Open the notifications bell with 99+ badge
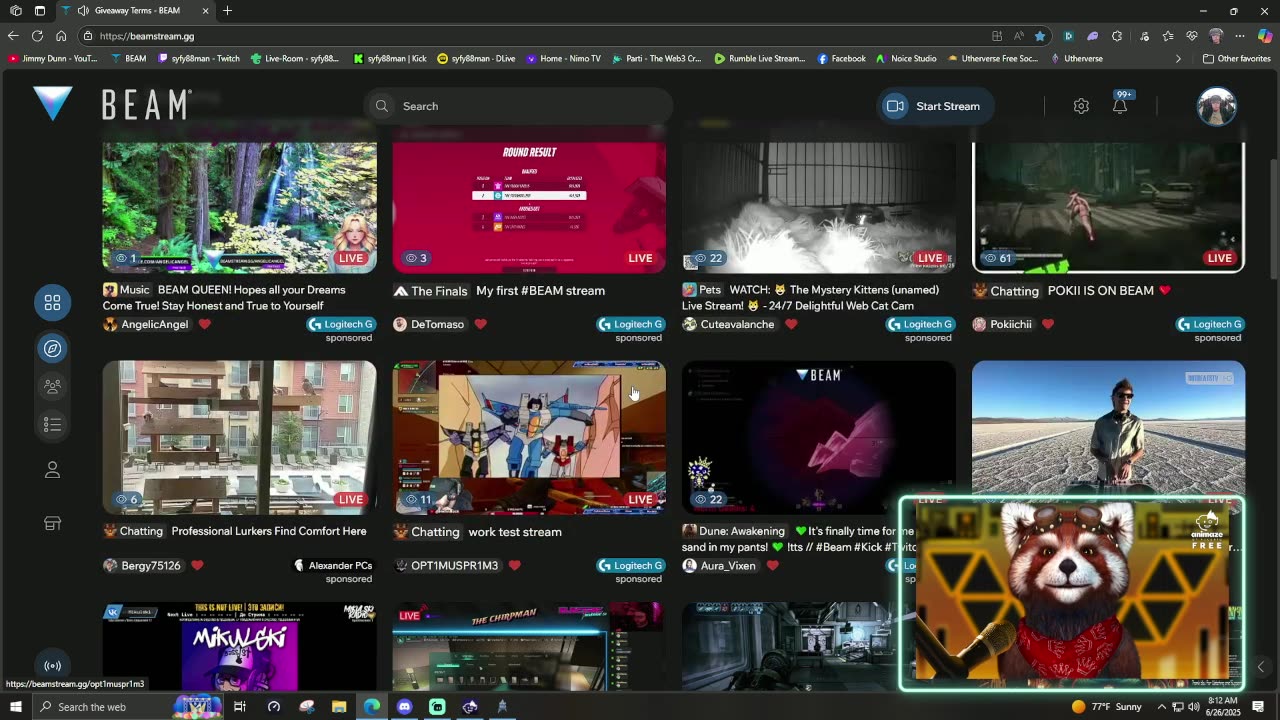This screenshot has height=720, width=1280. coord(1120,105)
